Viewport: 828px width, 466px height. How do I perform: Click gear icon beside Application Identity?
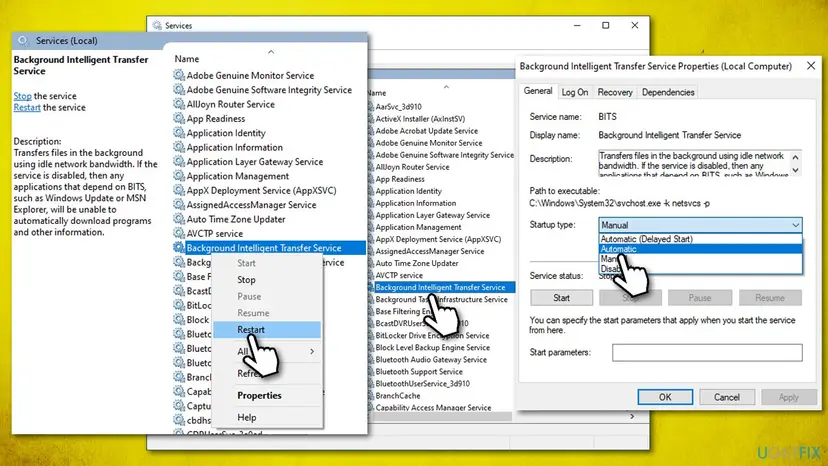pyautogui.click(x=179, y=132)
